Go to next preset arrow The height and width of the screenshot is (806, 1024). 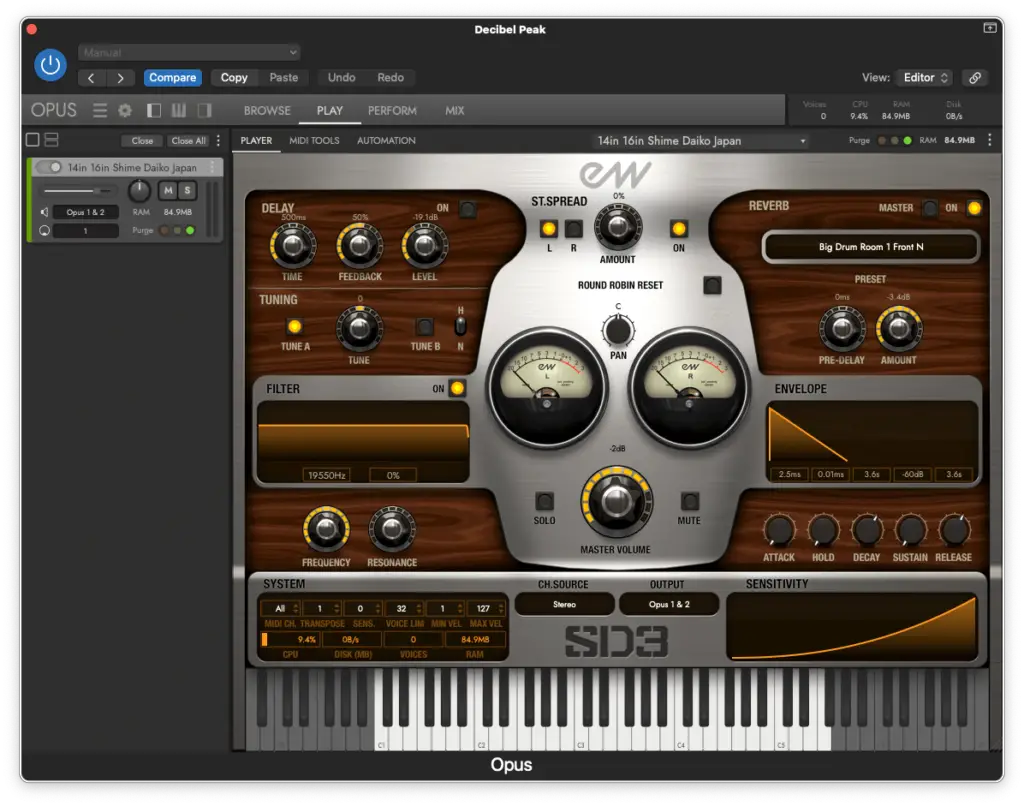pos(120,78)
